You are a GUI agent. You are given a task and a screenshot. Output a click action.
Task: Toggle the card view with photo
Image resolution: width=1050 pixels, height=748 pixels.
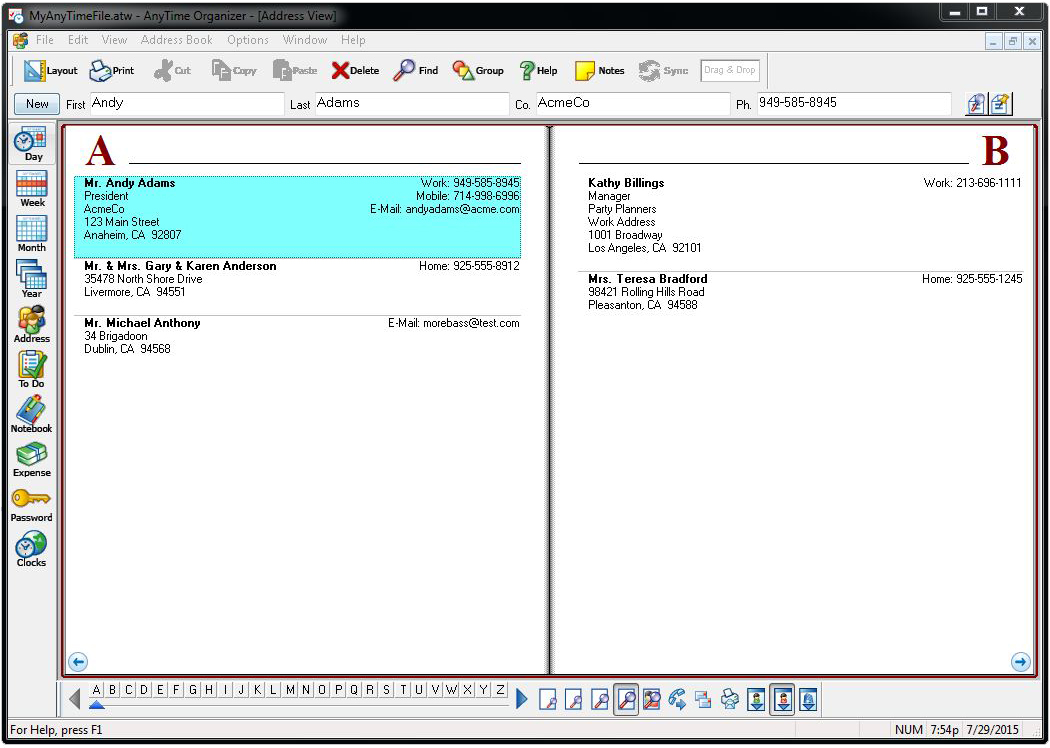coord(651,699)
